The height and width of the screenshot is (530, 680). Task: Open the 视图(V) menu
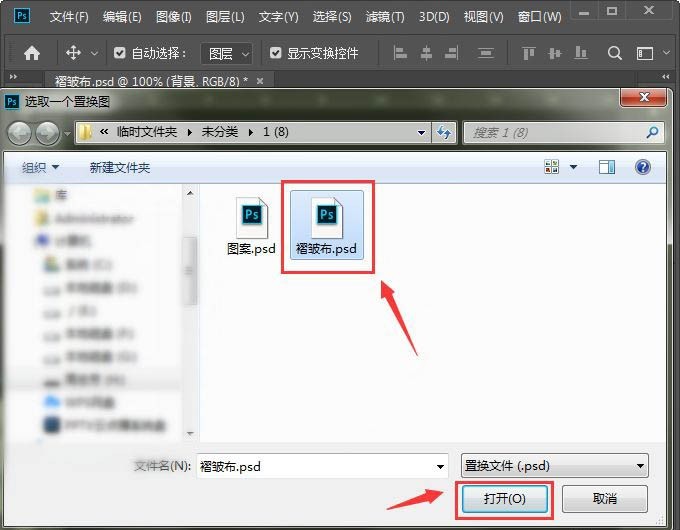click(484, 16)
